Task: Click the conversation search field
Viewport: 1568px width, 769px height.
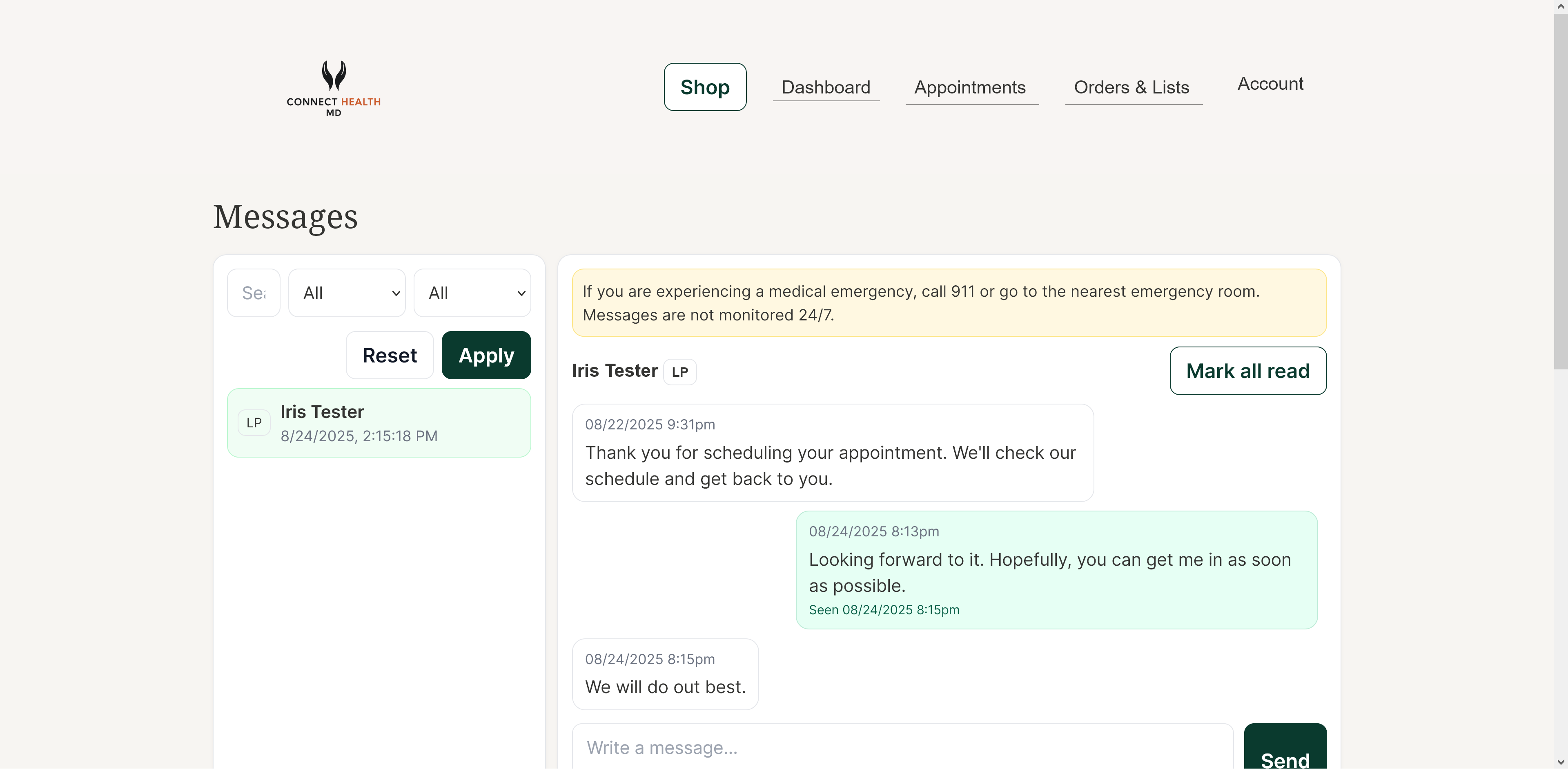Action: [253, 293]
